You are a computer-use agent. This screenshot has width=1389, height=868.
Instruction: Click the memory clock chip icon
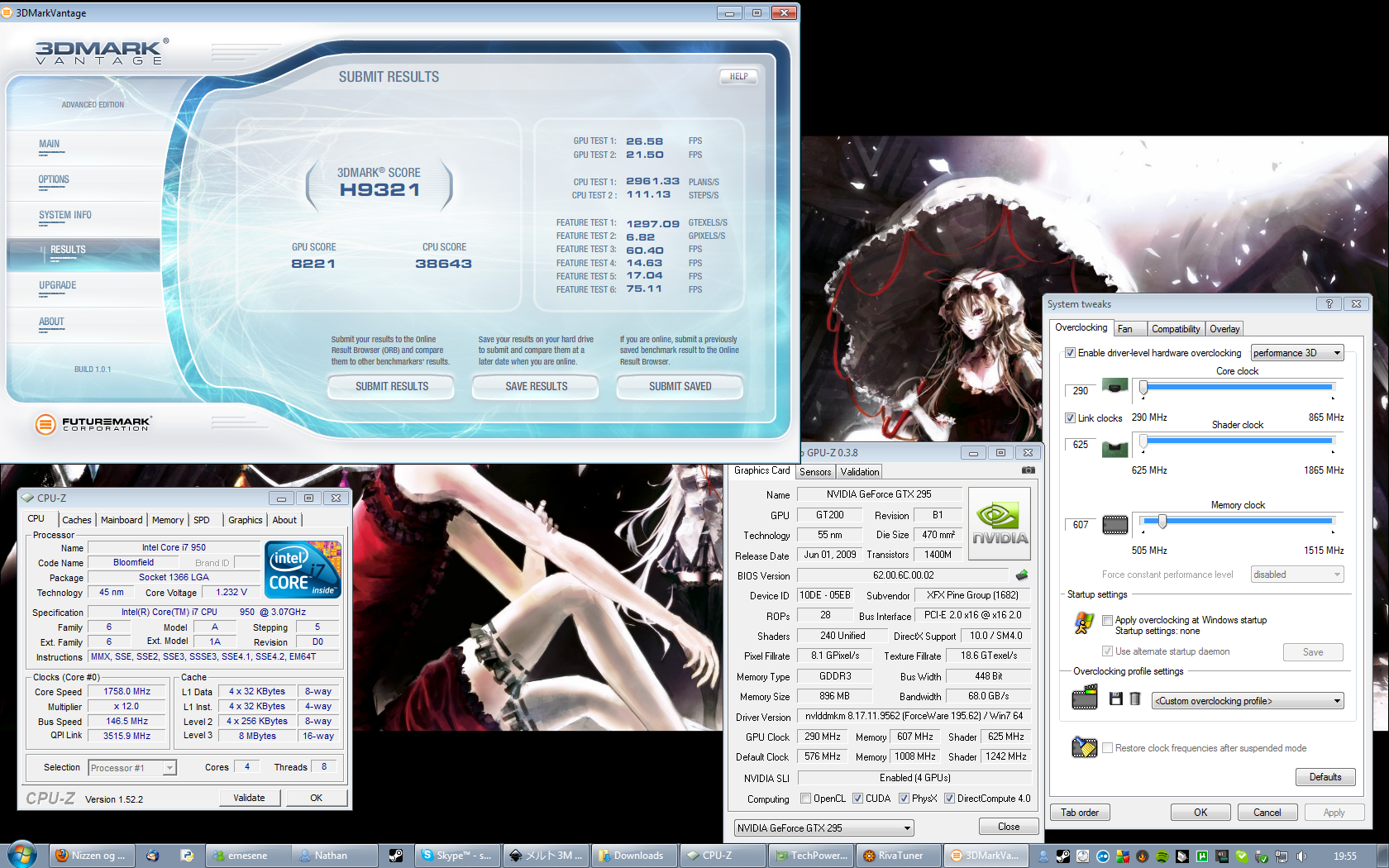1115,524
